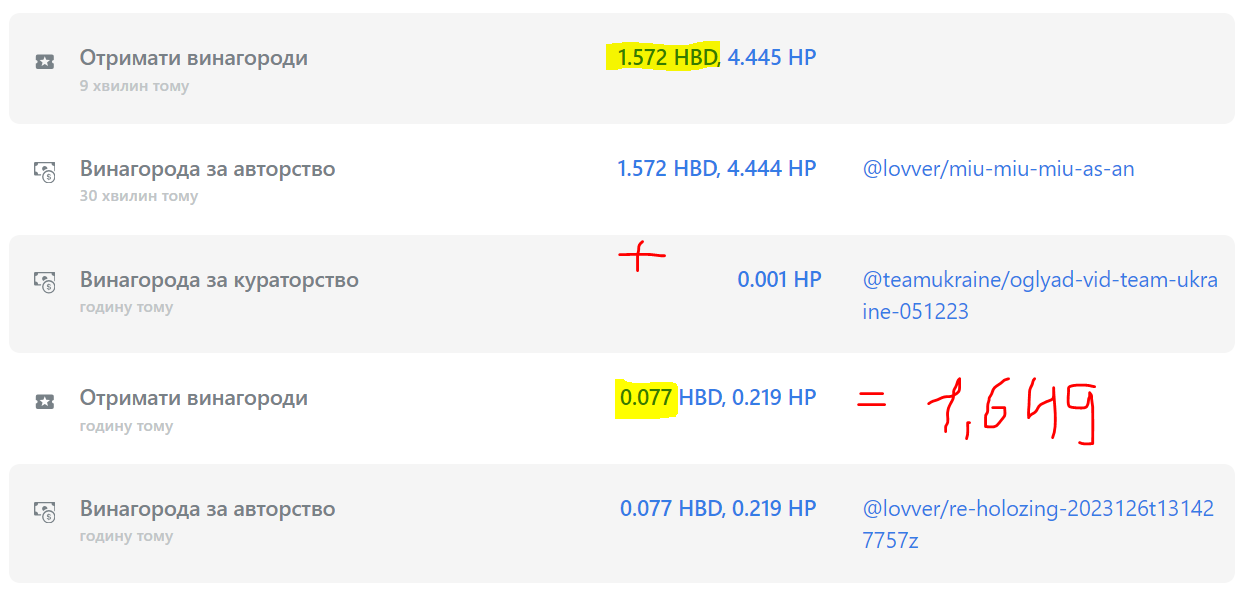Click the handwritten red 1,649 annotation
The image size is (1248, 597).
[x=1012, y=412]
